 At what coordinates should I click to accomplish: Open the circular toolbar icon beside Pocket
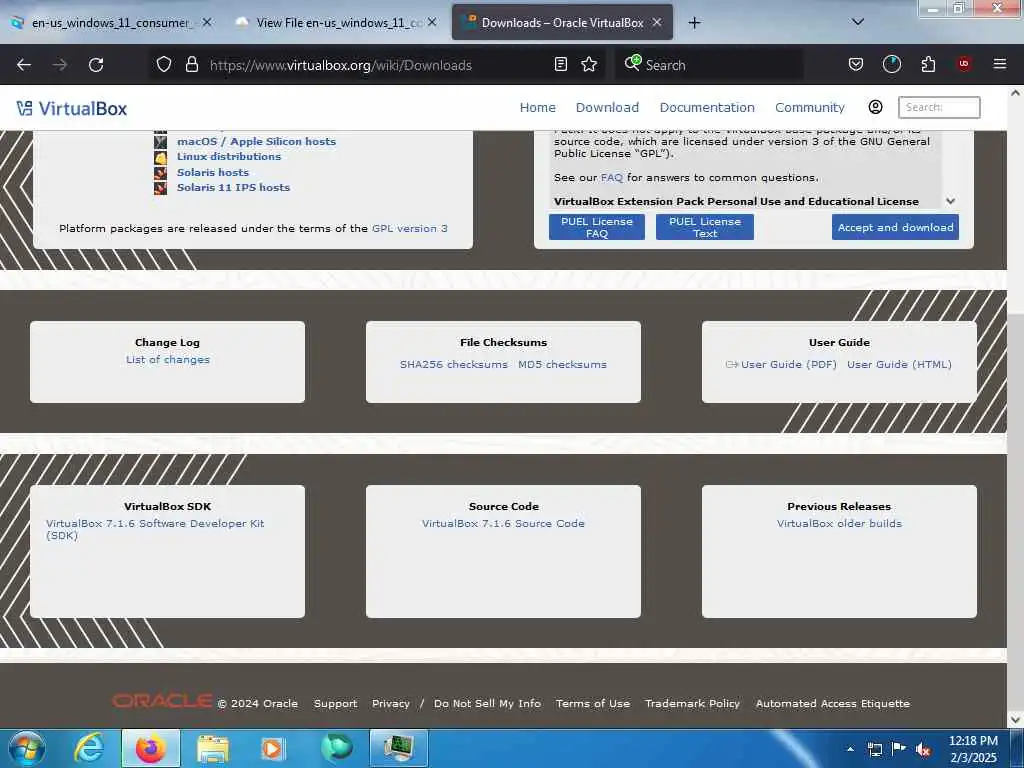891,64
